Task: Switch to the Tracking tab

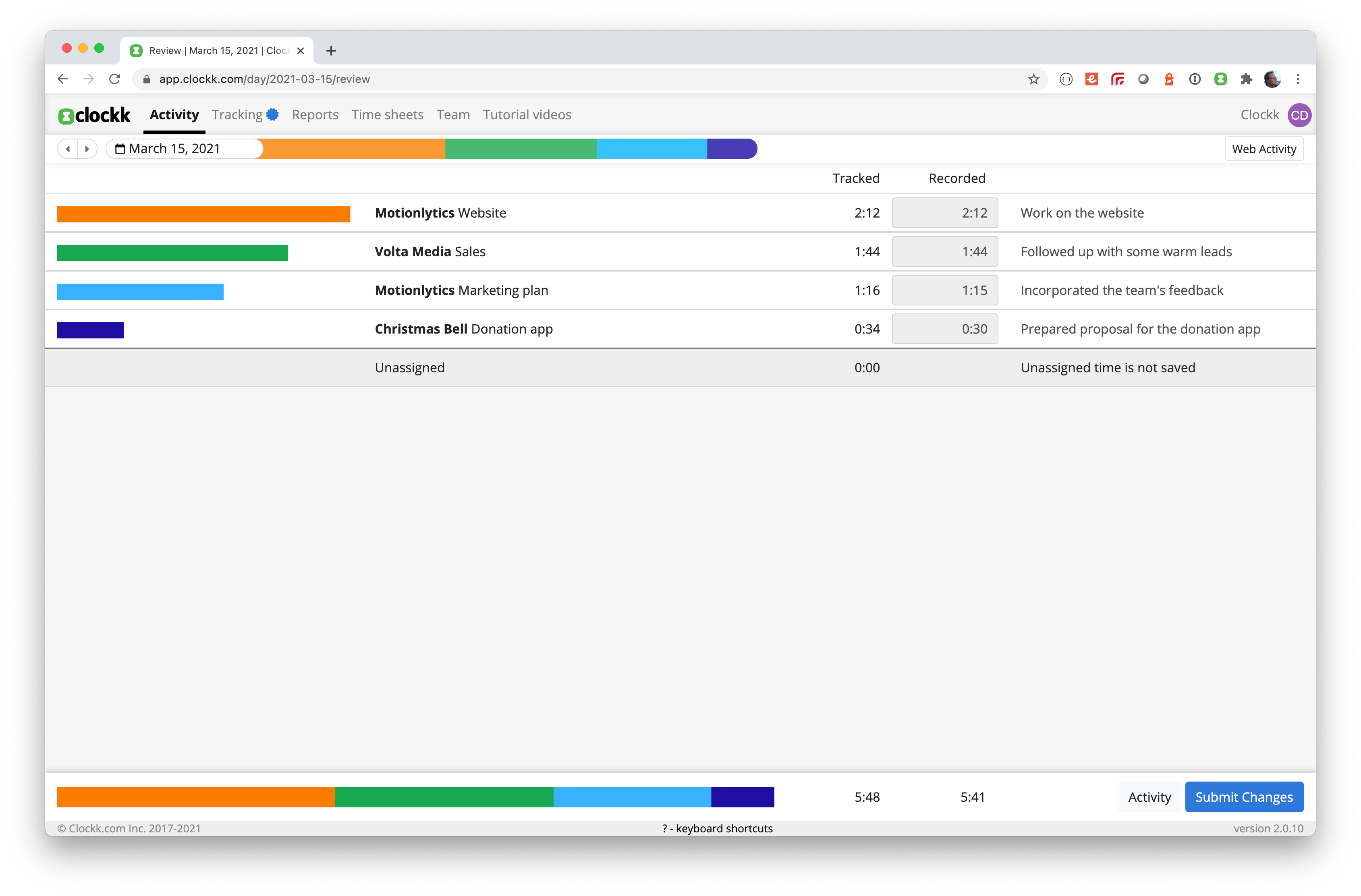Action: (237, 114)
